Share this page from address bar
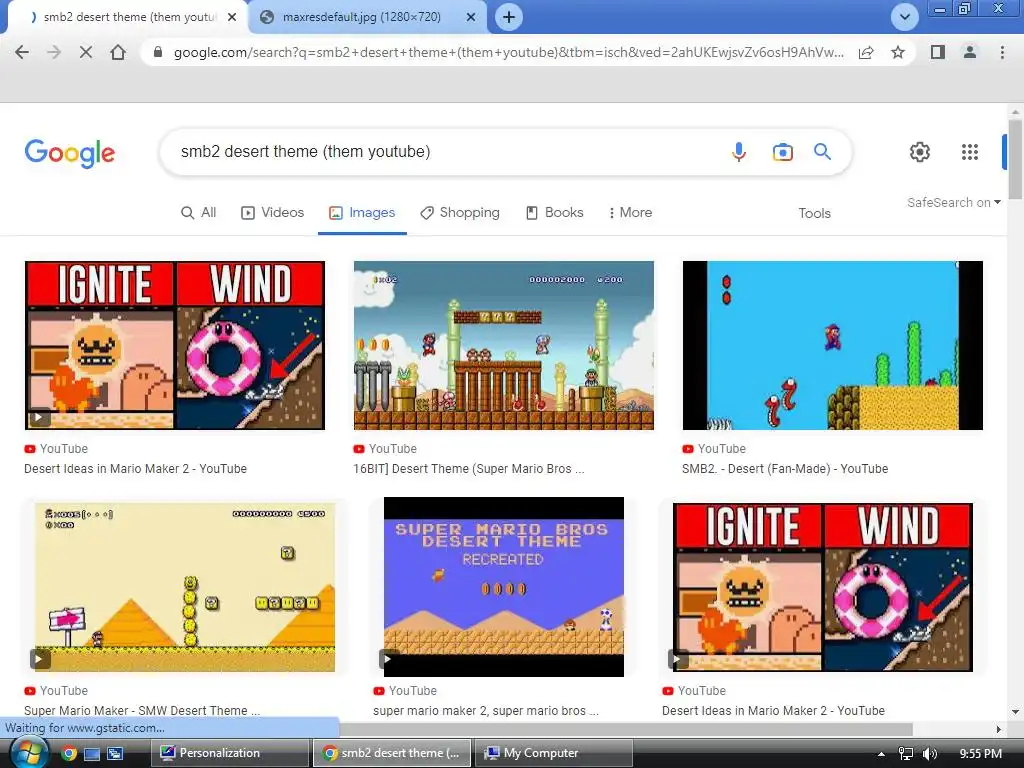This screenshot has width=1024, height=768. point(866,52)
